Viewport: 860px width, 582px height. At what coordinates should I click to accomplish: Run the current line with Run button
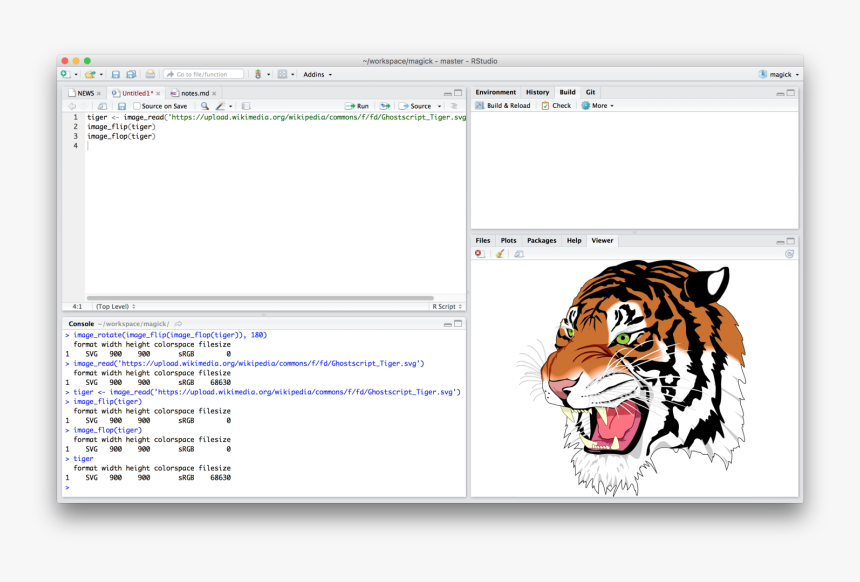[357, 106]
